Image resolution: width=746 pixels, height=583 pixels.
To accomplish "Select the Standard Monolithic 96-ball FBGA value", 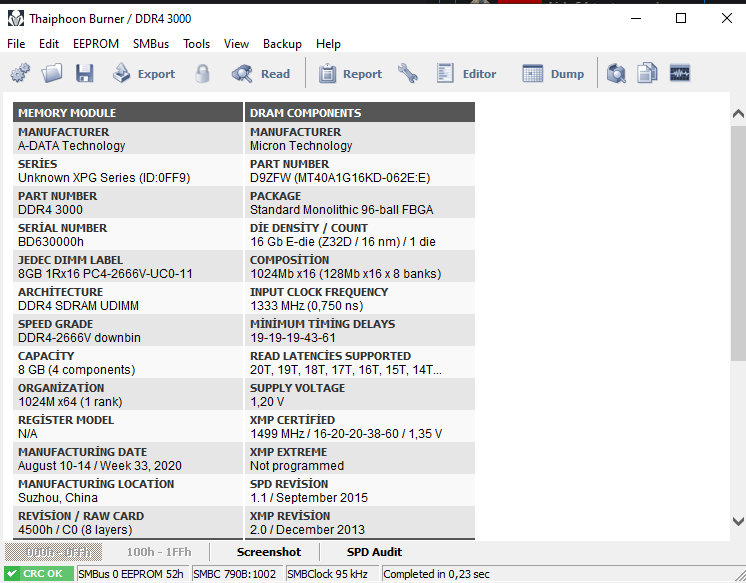I will point(342,210).
